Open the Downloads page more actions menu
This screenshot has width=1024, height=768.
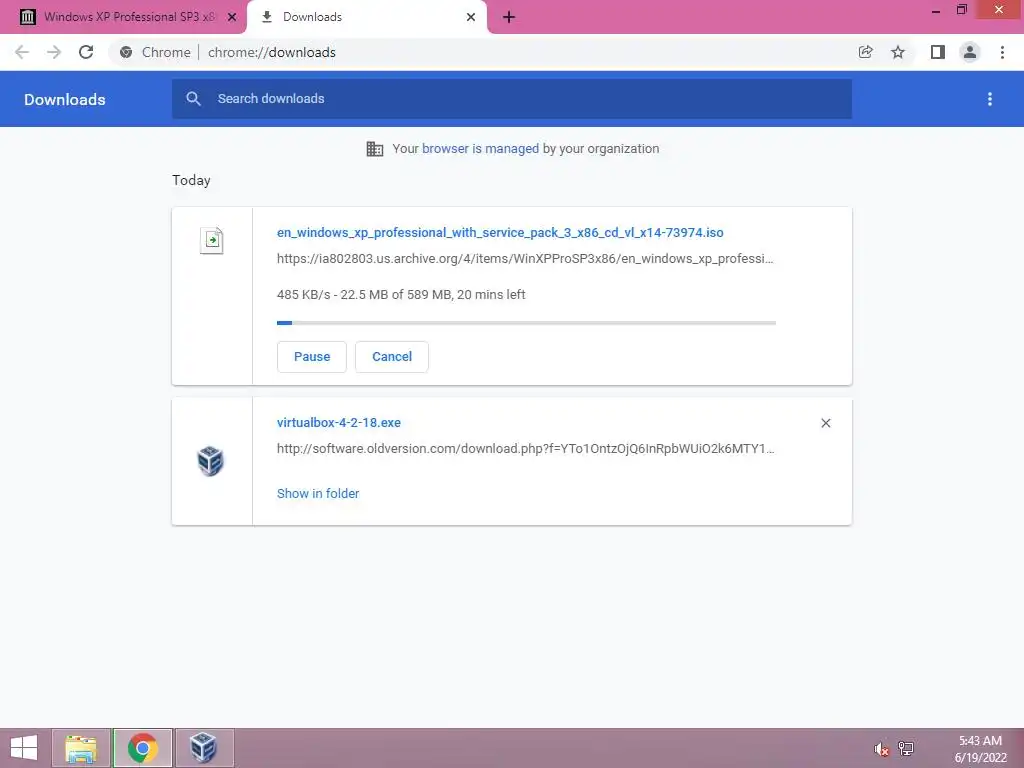tap(990, 99)
